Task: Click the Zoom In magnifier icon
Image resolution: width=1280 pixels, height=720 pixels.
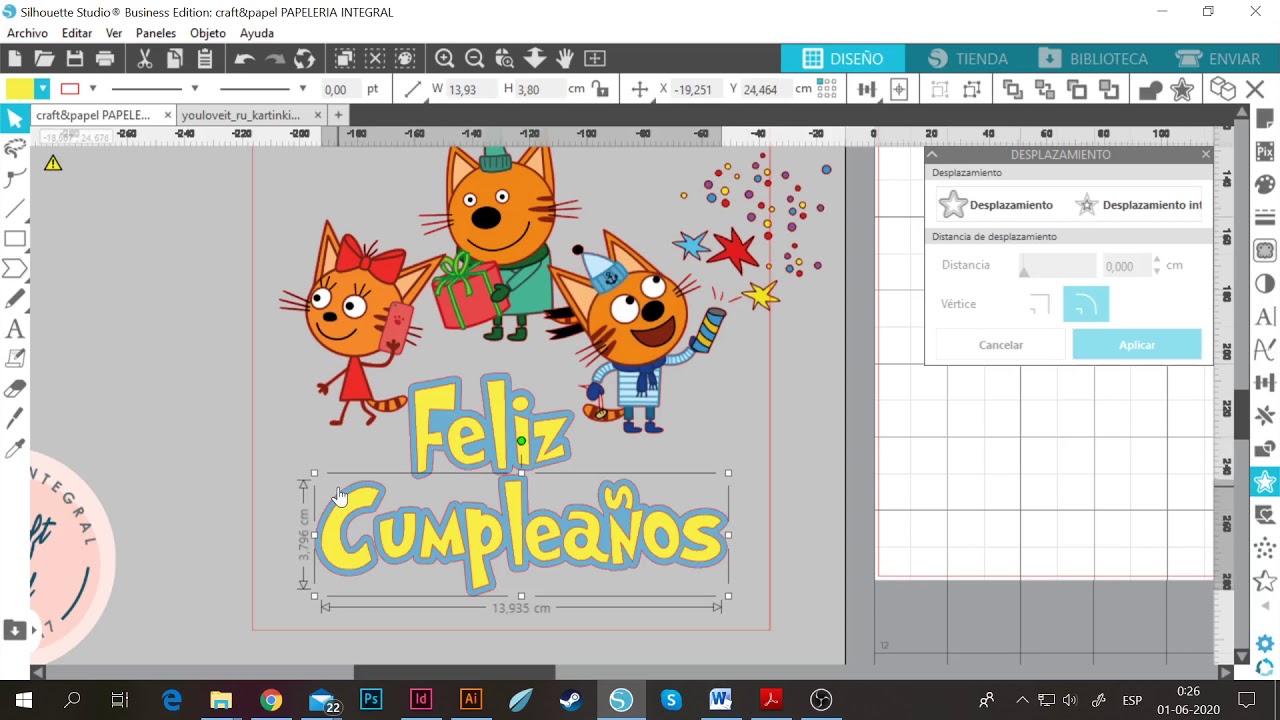Action: pyautogui.click(x=445, y=58)
